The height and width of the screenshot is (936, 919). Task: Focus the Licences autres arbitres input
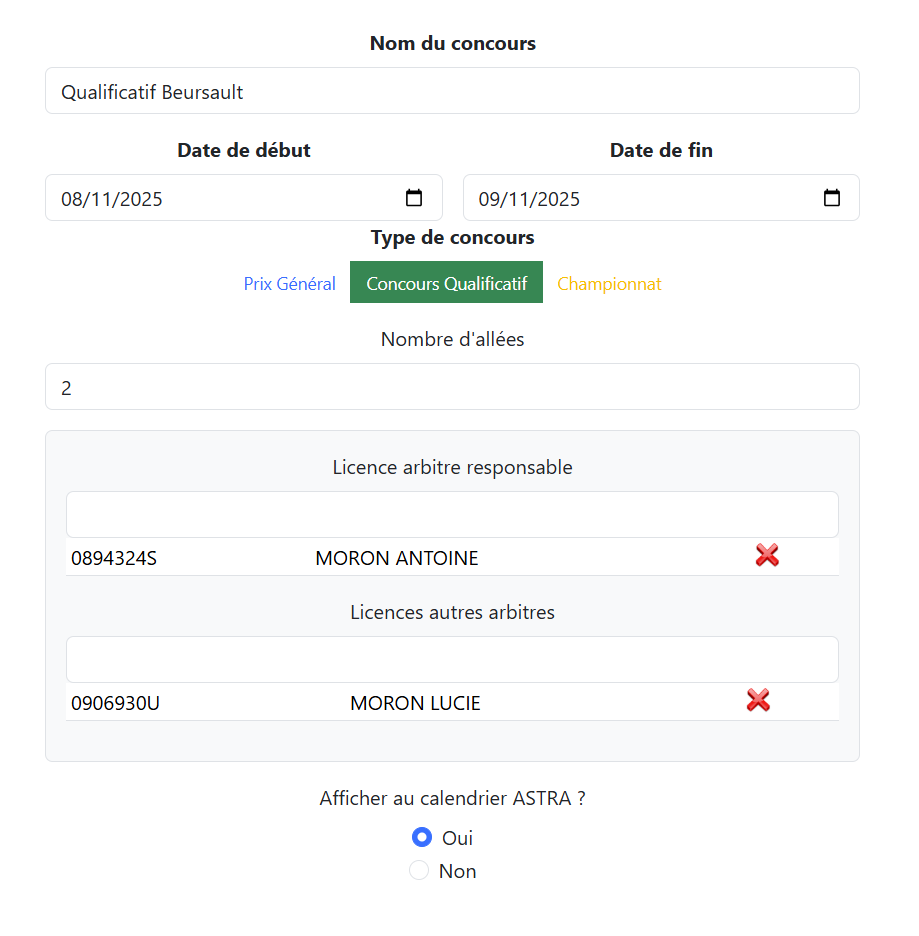pos(452,658)
